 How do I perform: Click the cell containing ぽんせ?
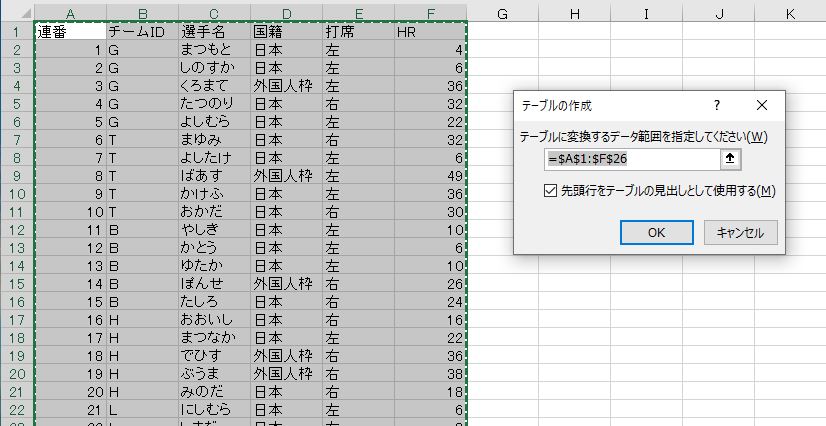(x=214, y=283)
